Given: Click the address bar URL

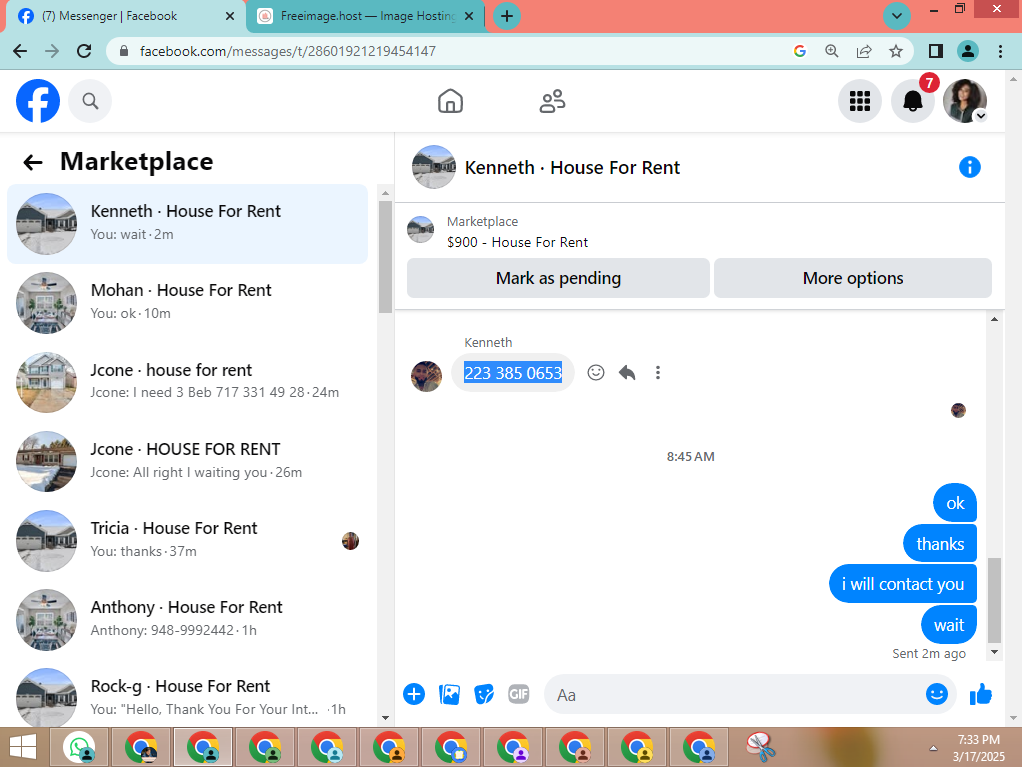Looking at the screenshot, I should pyautogui.click(x=287, y=51).
